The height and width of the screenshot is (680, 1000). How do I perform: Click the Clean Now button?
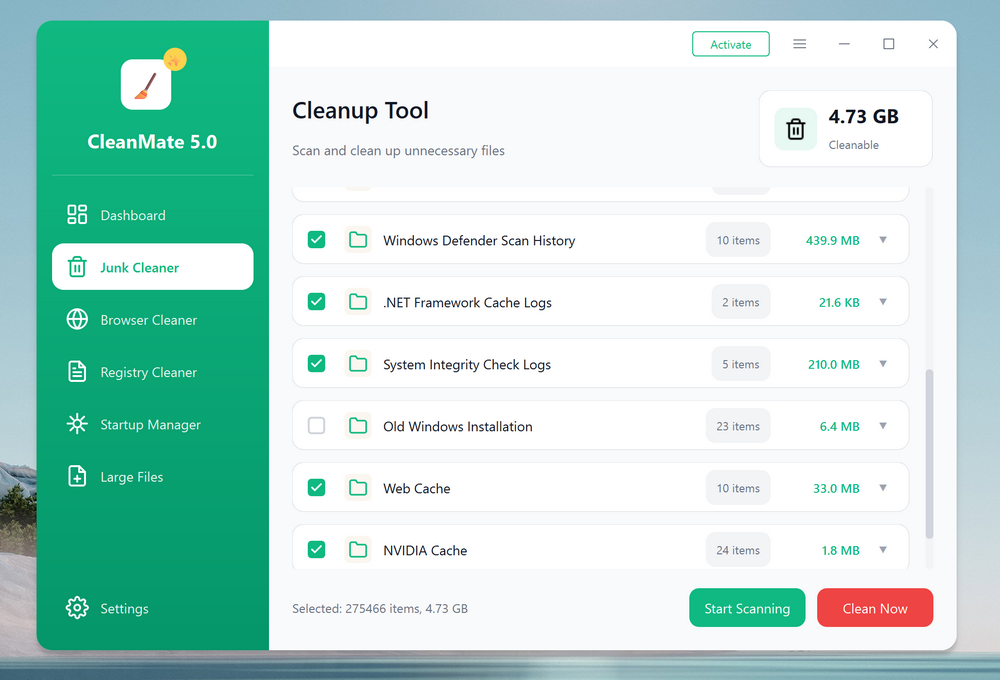pos(874,607)
